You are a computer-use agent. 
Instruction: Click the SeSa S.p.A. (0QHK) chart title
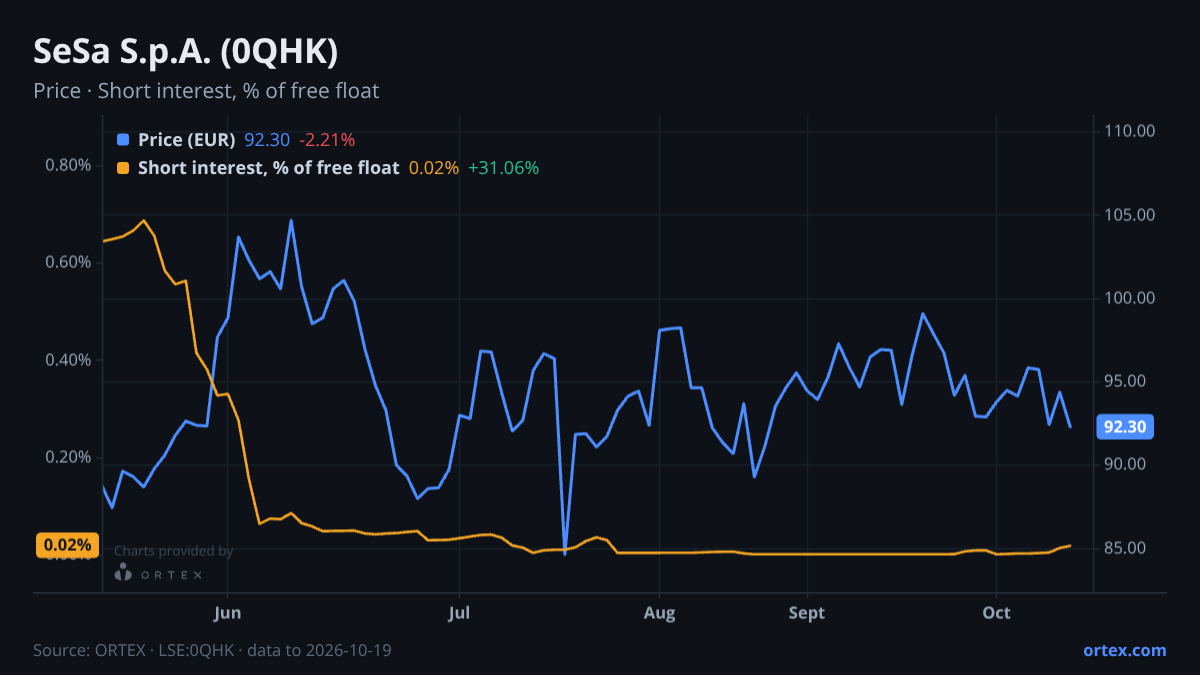[x=185, y=51]
